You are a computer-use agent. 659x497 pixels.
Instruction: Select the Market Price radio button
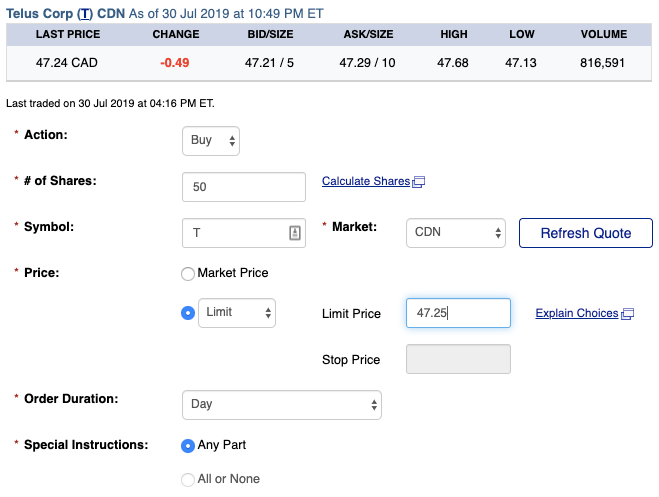[x=187, y=273]
